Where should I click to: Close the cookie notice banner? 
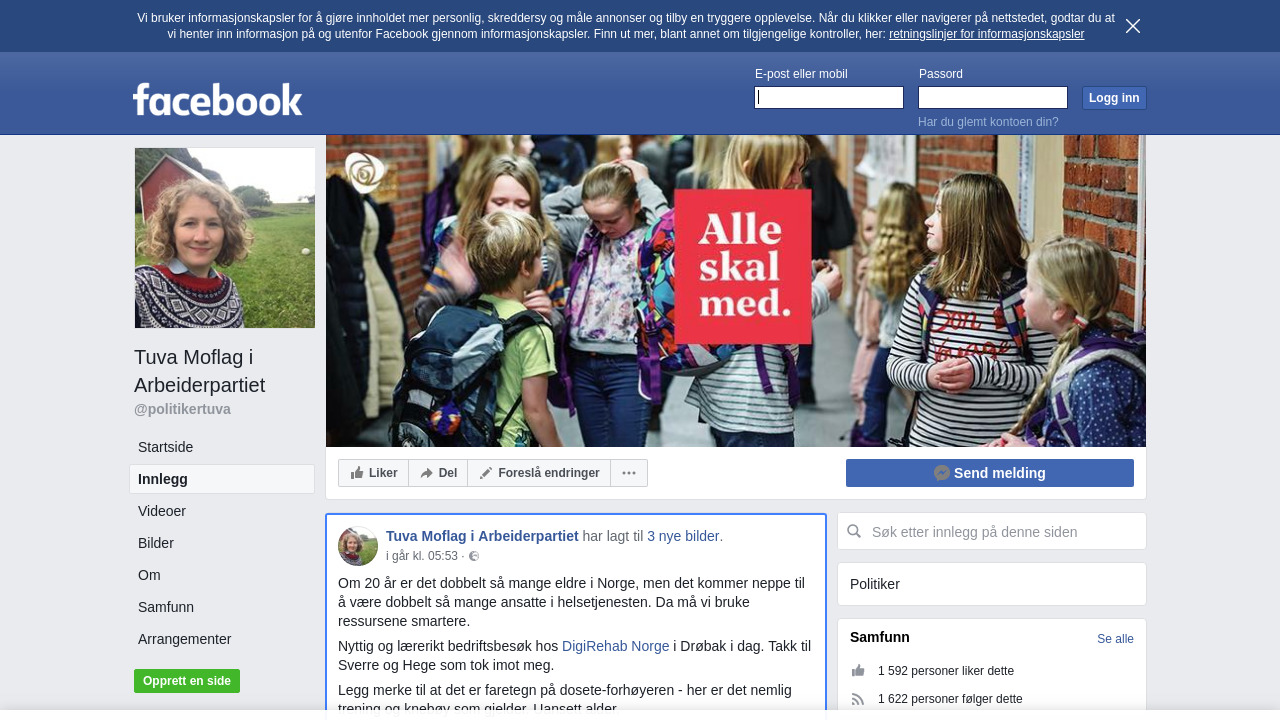click(x=1133, y=26)
